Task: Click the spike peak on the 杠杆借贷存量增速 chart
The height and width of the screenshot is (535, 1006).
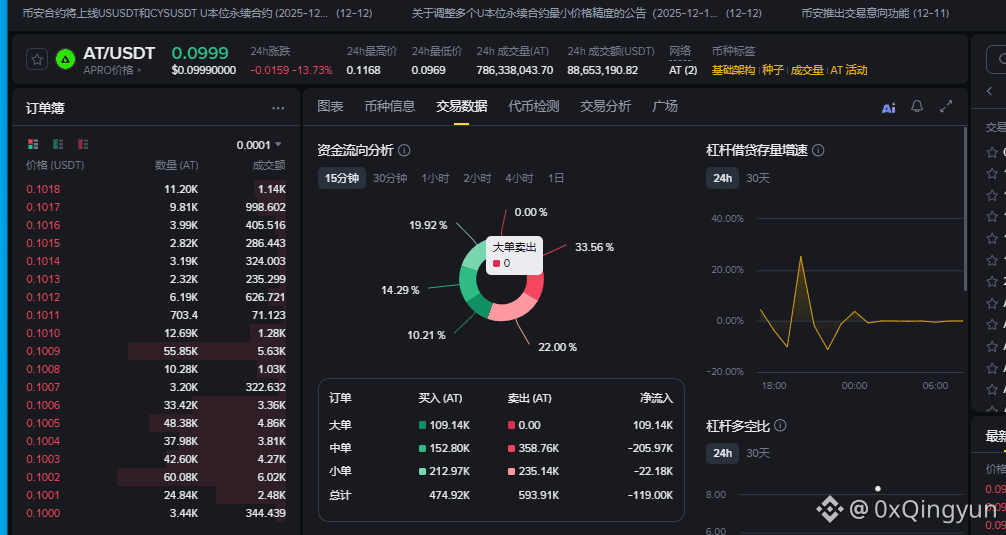Action: click(x=800, y=257)
